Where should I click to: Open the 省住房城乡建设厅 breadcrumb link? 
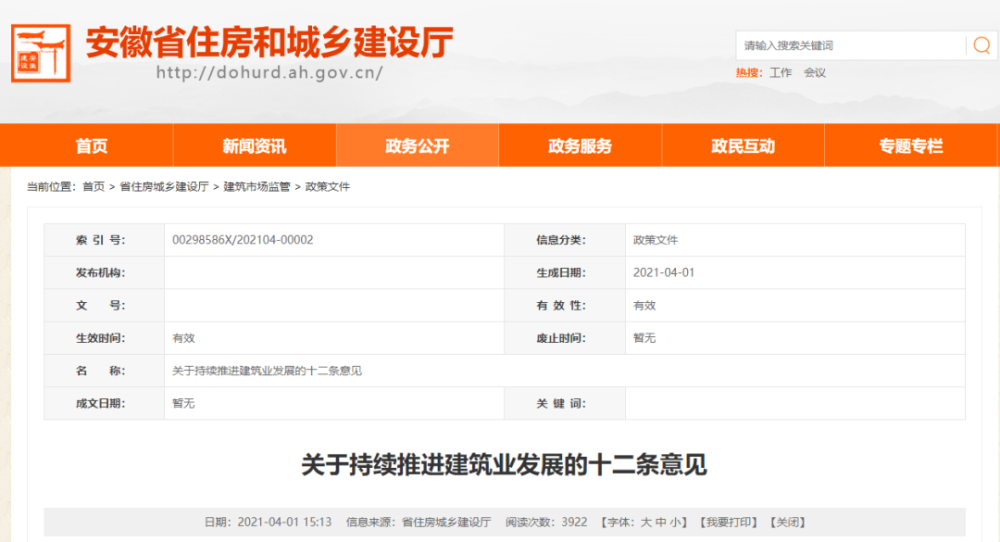165,186
